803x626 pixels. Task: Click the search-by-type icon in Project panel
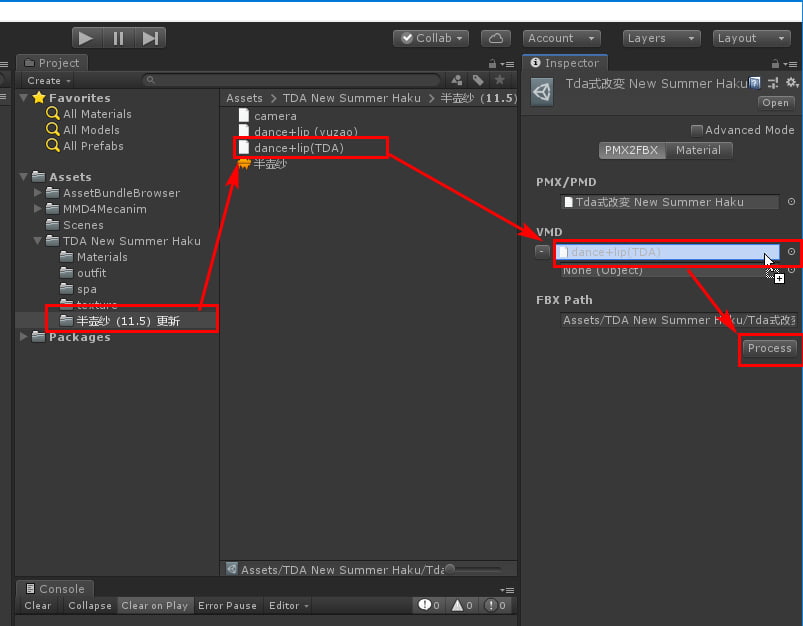(457, 79)
